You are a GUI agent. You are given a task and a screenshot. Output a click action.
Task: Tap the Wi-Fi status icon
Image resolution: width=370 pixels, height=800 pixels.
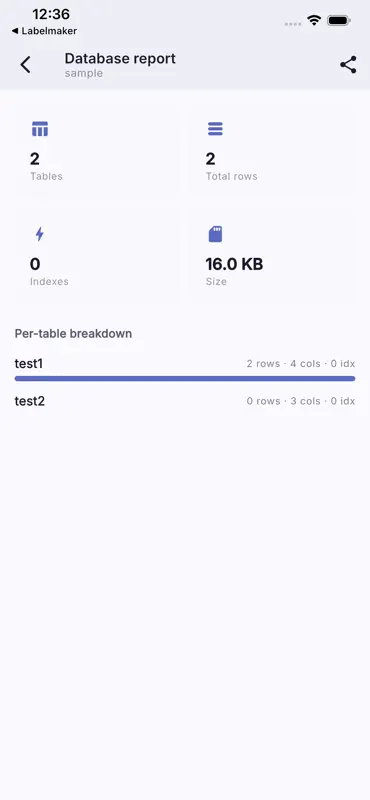314,20
